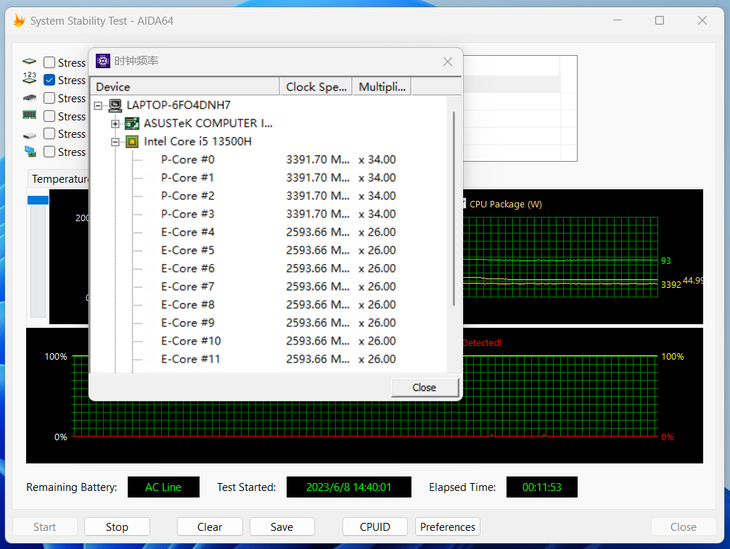730x549 pixels.
Task: Click the AIDA64 flame icon in title bar
Action: [x=19, y=20]
